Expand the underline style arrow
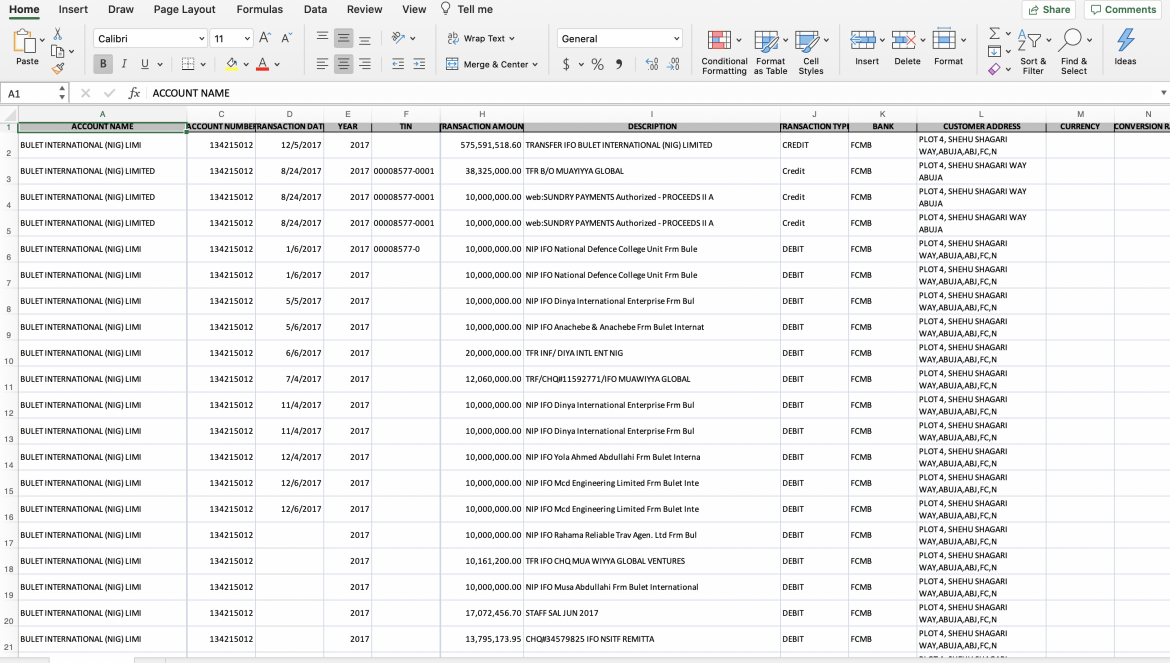Image resolution: width=1170 pixels, height=663 pixels. click(x=160, y=65)
